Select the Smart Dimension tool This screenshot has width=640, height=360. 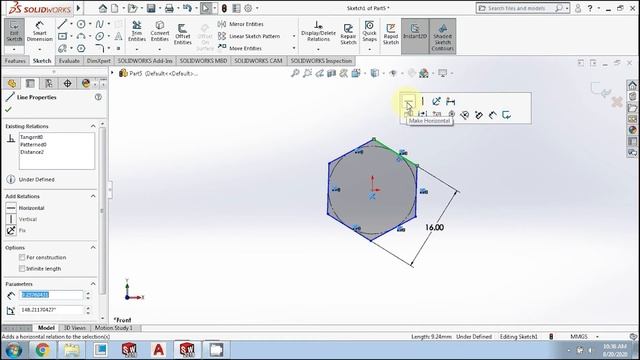point(40,31)
